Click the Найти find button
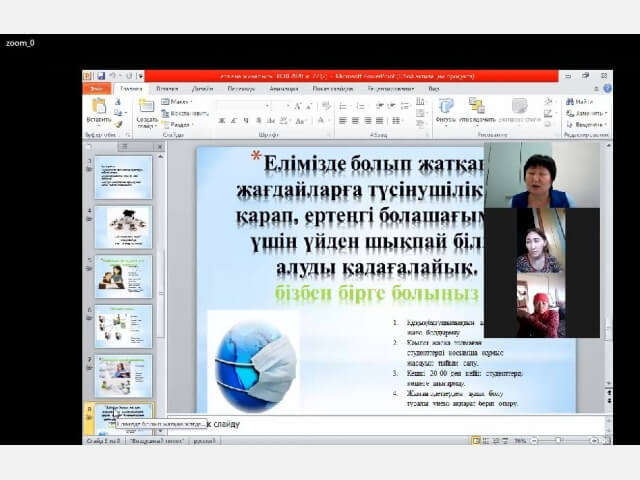Image resolution: width=640 pixels, height=480 pixels. click(580, 102)
